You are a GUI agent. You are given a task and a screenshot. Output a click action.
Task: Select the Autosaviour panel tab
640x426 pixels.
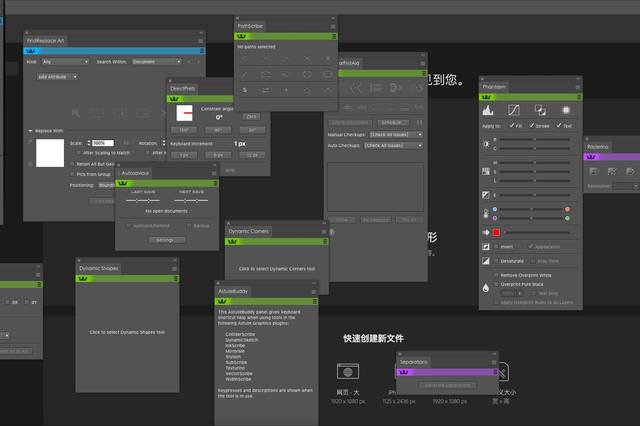click(135, 173)
